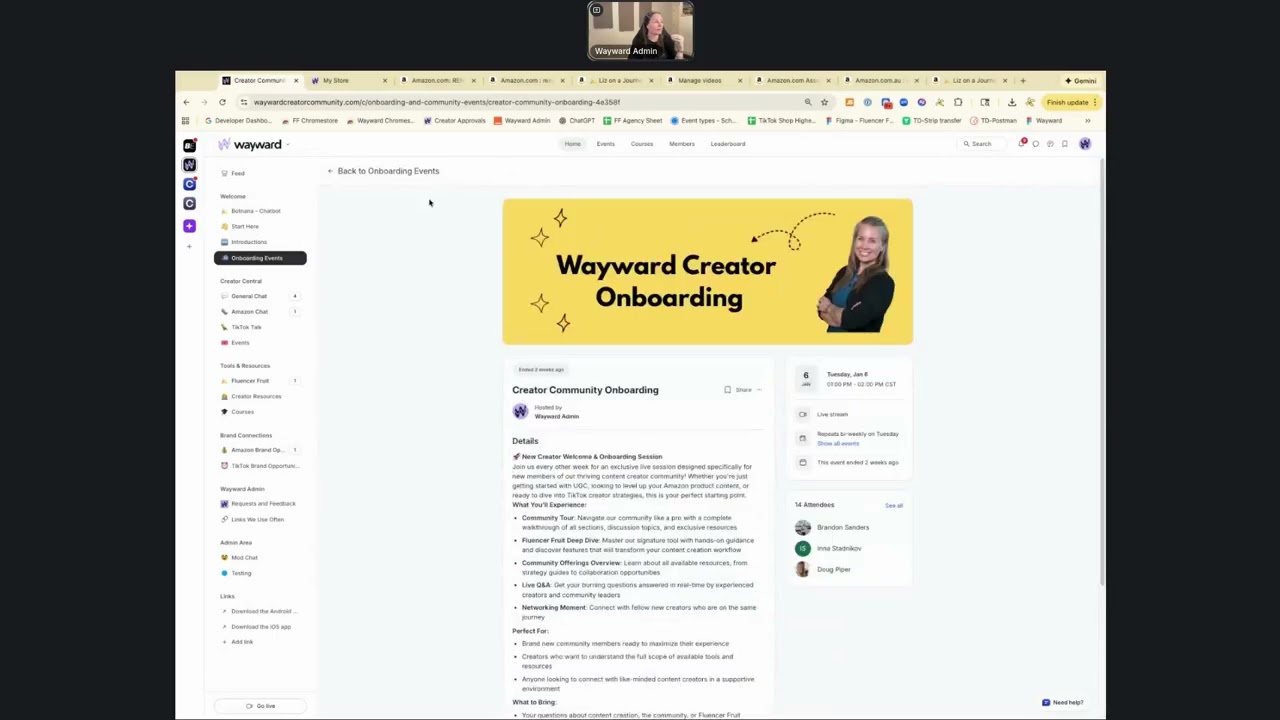Image resolution: width=1280 pixels, height=720 pixels.
Task: Open Events in top navigation
Action: (x=606, y=144)
